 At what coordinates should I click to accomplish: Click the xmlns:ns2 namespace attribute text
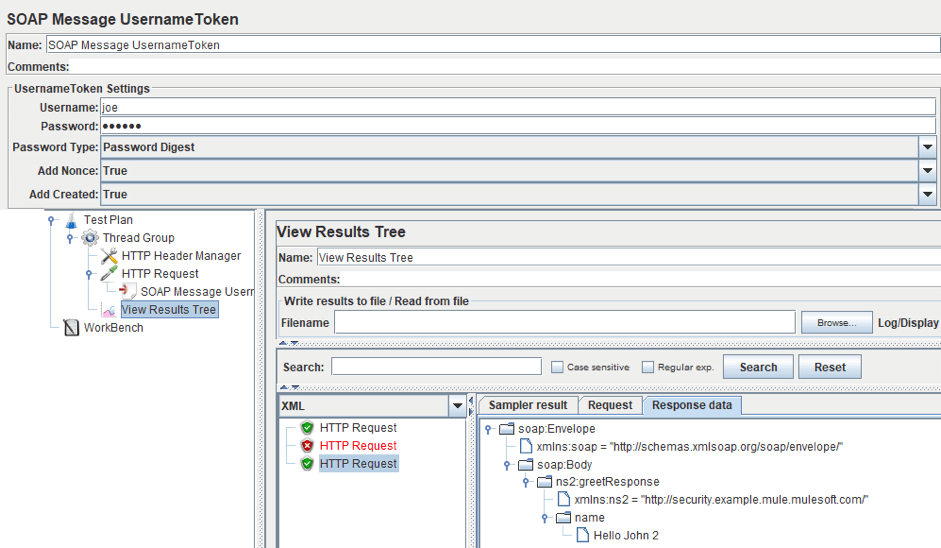click(x=721, y=499)
